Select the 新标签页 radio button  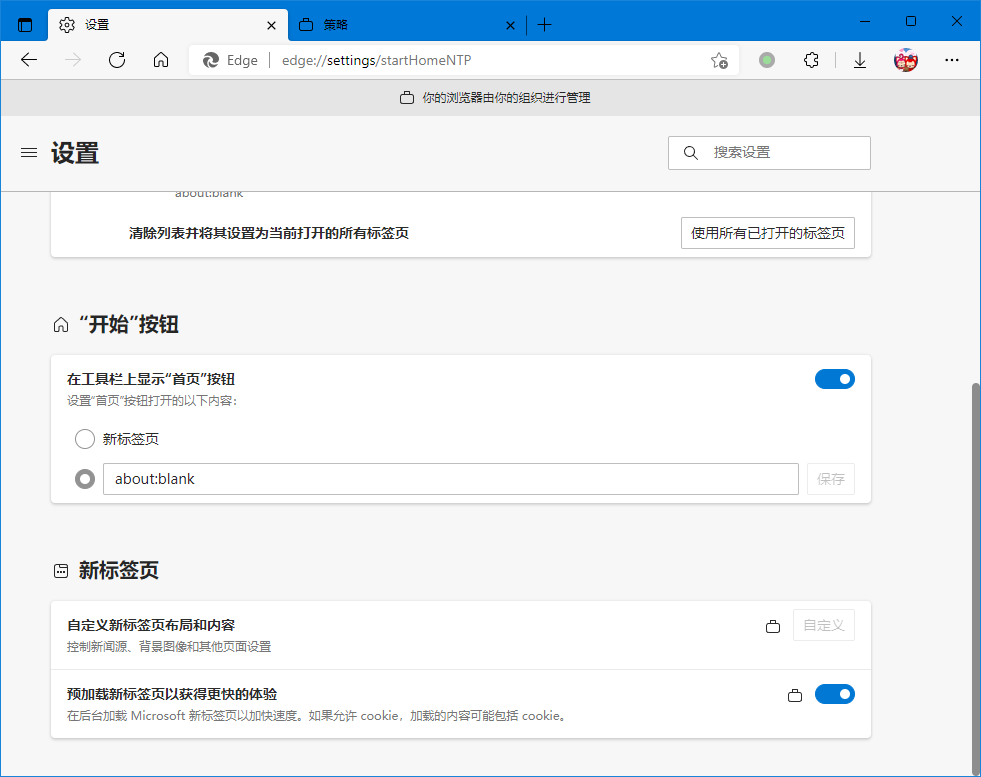tap(85, 439)
